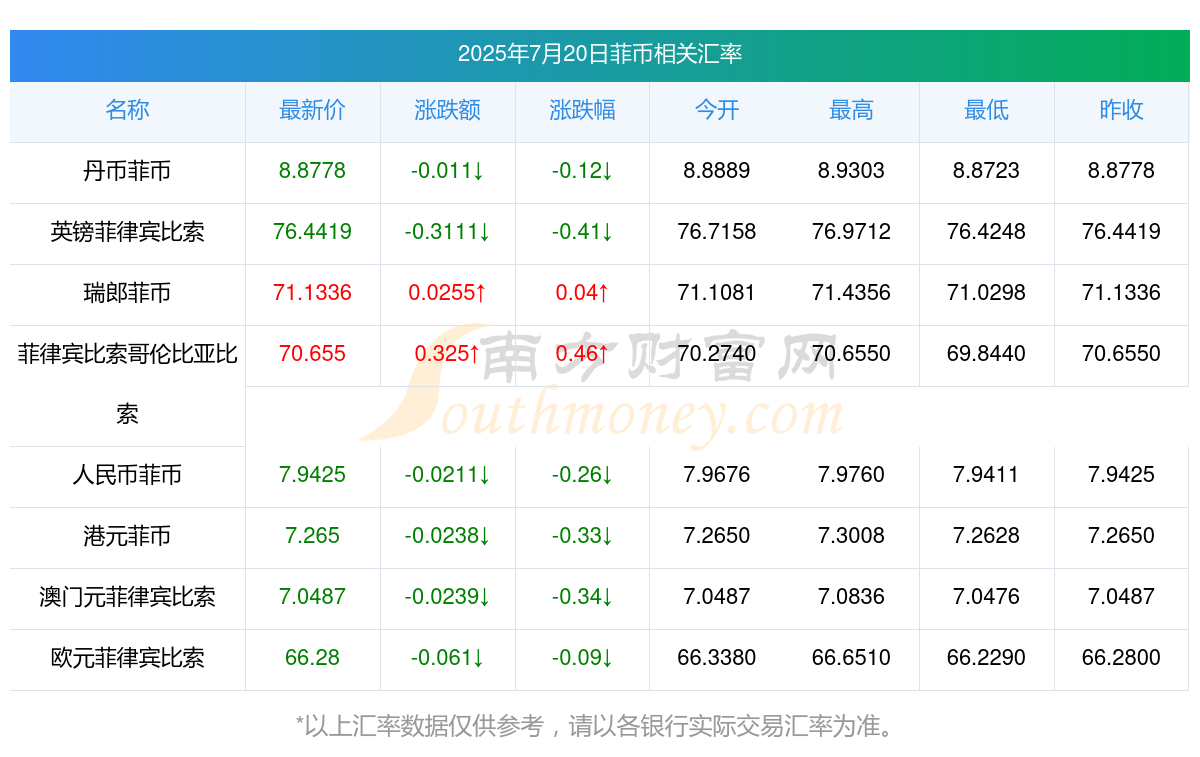The height and width of the screenshot is (757, 1200).
Task: Click change percent -0.41↓
Action: (582, 232)
